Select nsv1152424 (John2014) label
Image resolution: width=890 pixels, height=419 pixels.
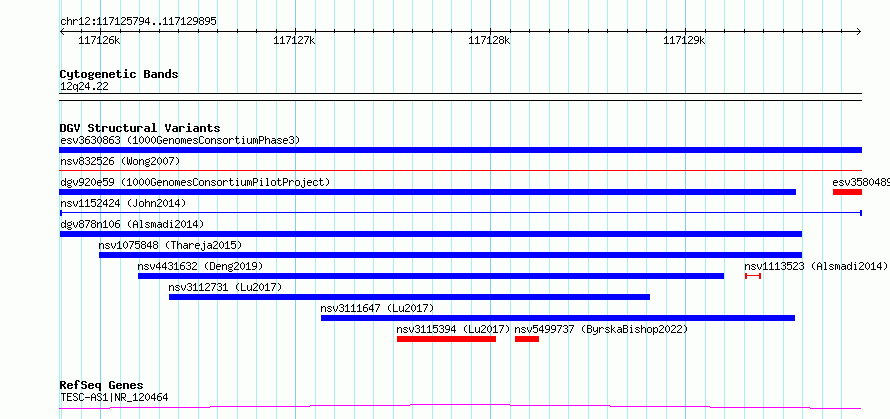(x=123, y=203)
